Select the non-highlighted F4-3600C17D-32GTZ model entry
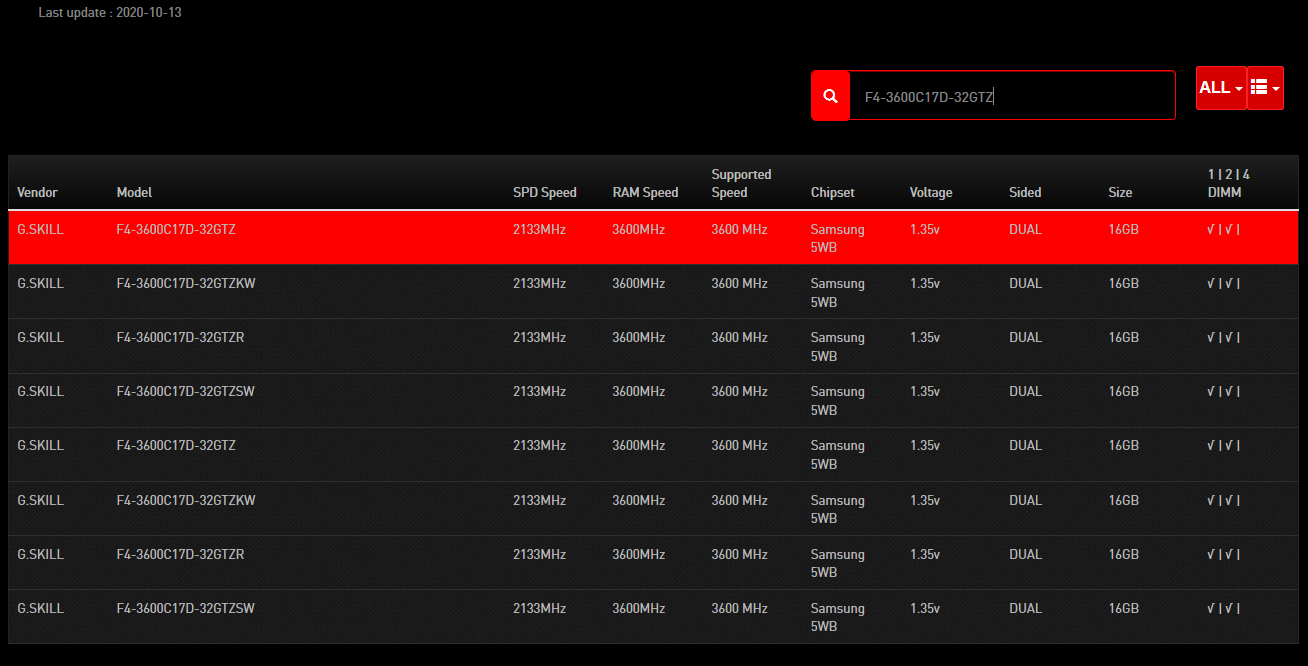1308x666 pixels. 176,446
